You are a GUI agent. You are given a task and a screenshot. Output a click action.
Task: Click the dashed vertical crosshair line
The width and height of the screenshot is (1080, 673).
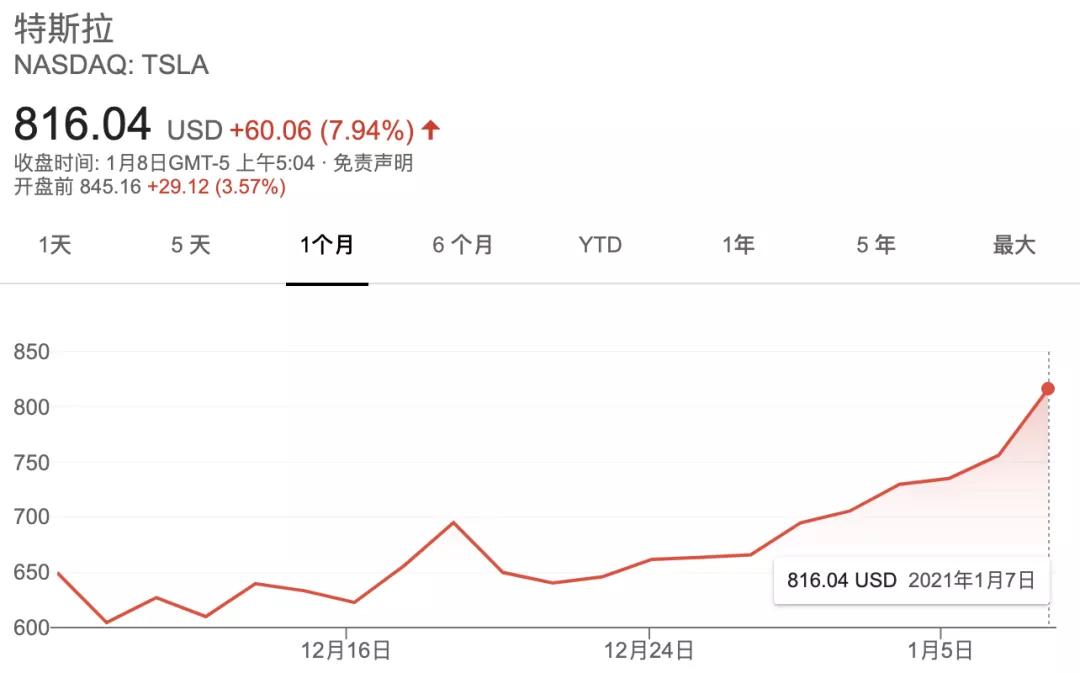click(x=1047, y=500)
